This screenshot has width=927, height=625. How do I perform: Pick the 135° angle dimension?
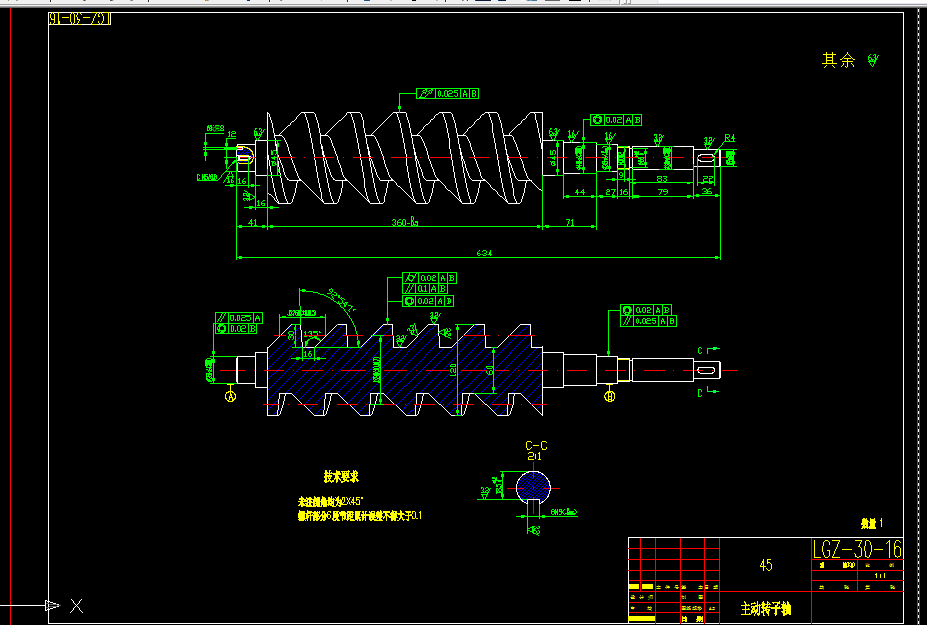click(x=314, y=334)
